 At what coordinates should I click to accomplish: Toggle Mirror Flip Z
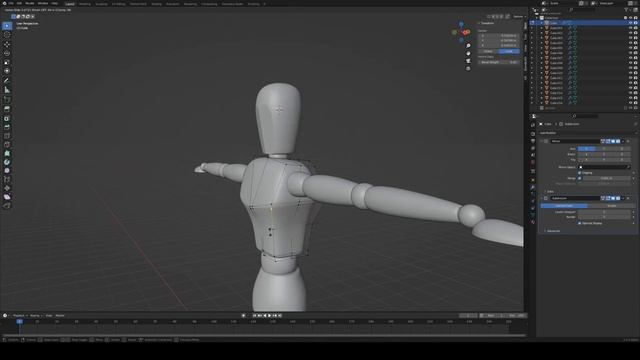[622, 160]
